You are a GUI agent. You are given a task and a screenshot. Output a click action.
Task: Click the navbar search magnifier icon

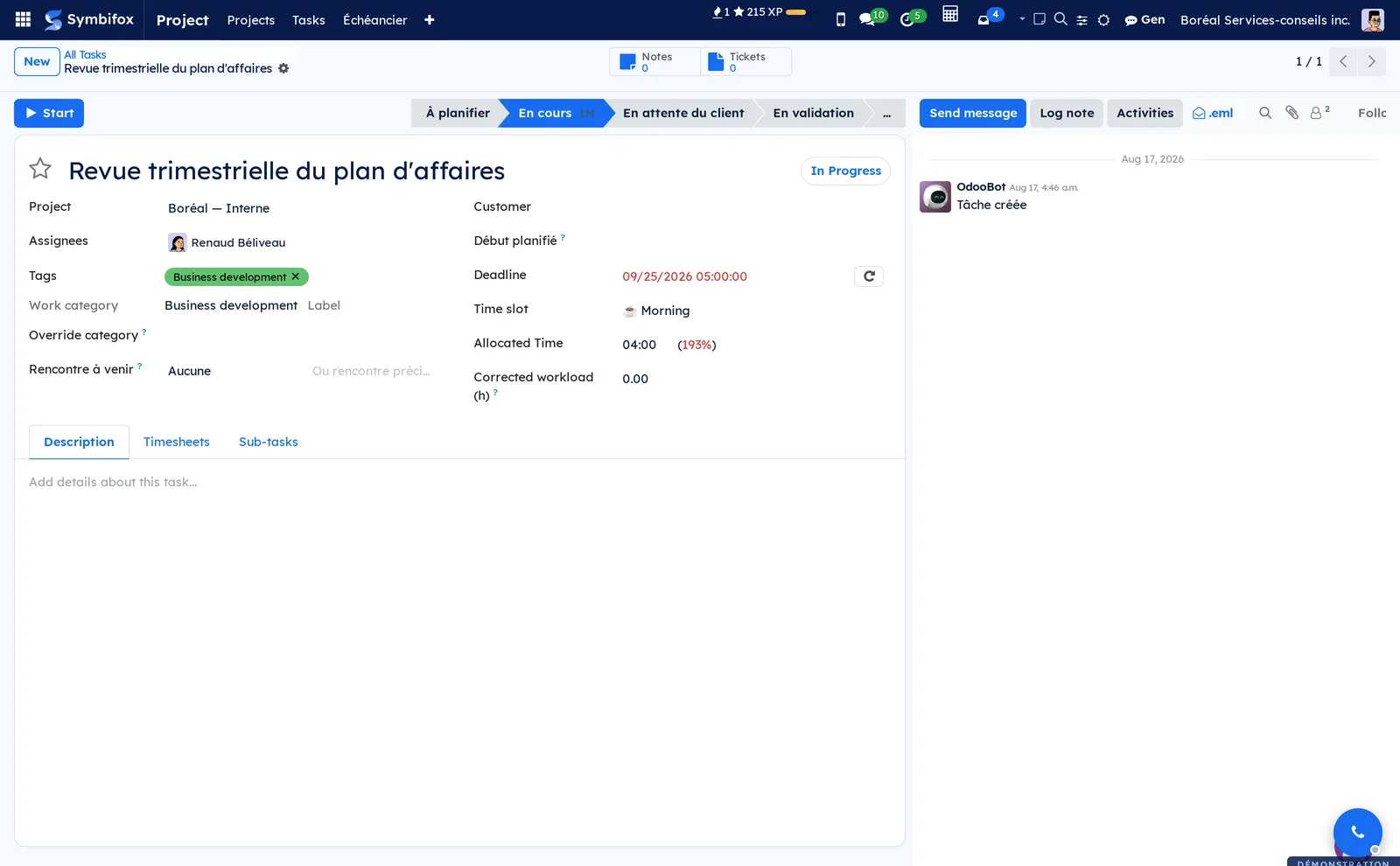(x=1060, y=18)
